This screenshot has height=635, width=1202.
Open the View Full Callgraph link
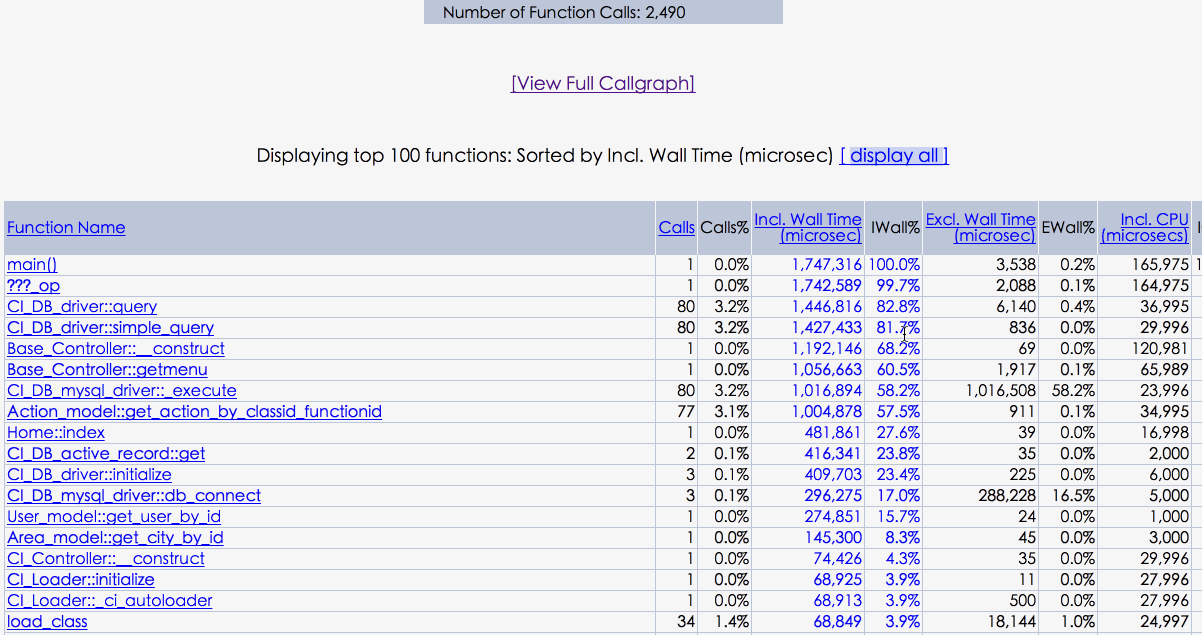603,83
